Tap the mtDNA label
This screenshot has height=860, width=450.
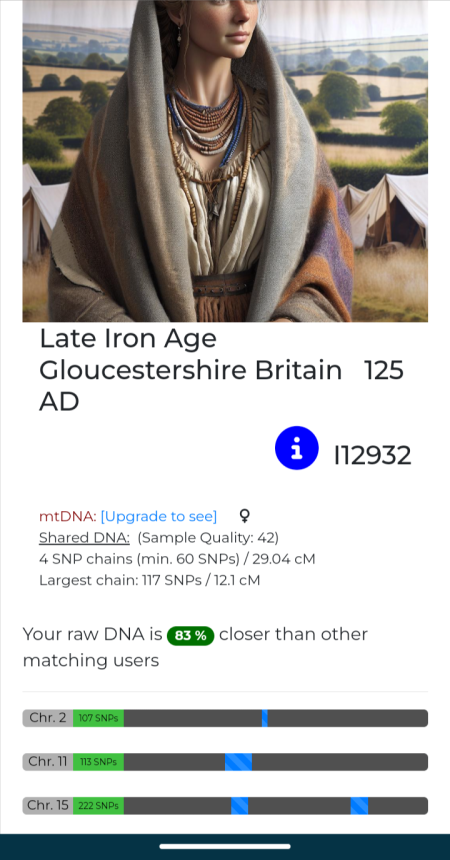click(68, 516)
